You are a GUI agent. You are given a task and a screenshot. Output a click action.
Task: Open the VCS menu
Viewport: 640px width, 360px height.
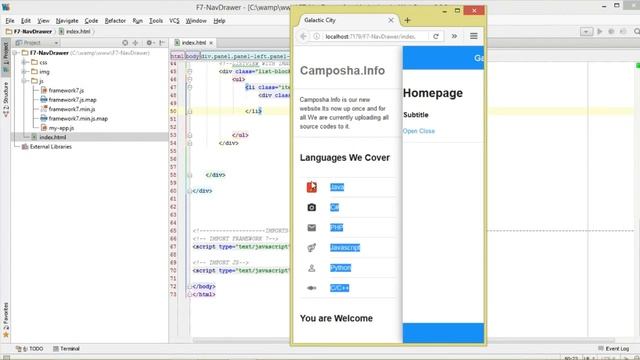(x=174, y=20)
